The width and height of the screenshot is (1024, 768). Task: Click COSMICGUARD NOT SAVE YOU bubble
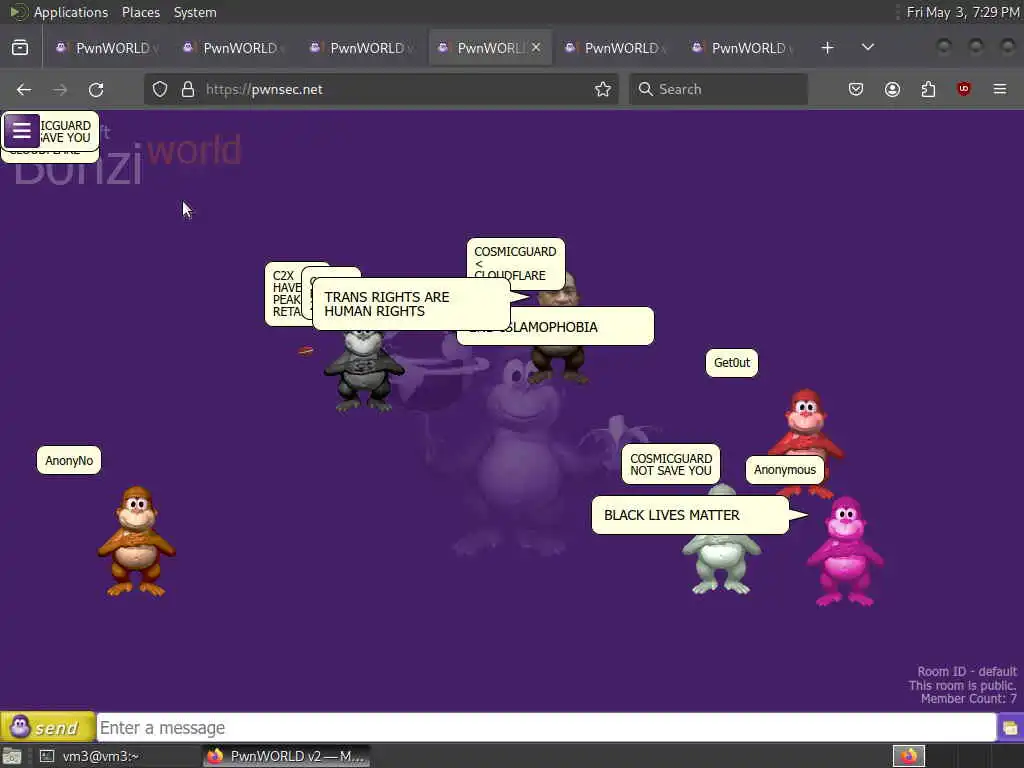click(671, 464)
